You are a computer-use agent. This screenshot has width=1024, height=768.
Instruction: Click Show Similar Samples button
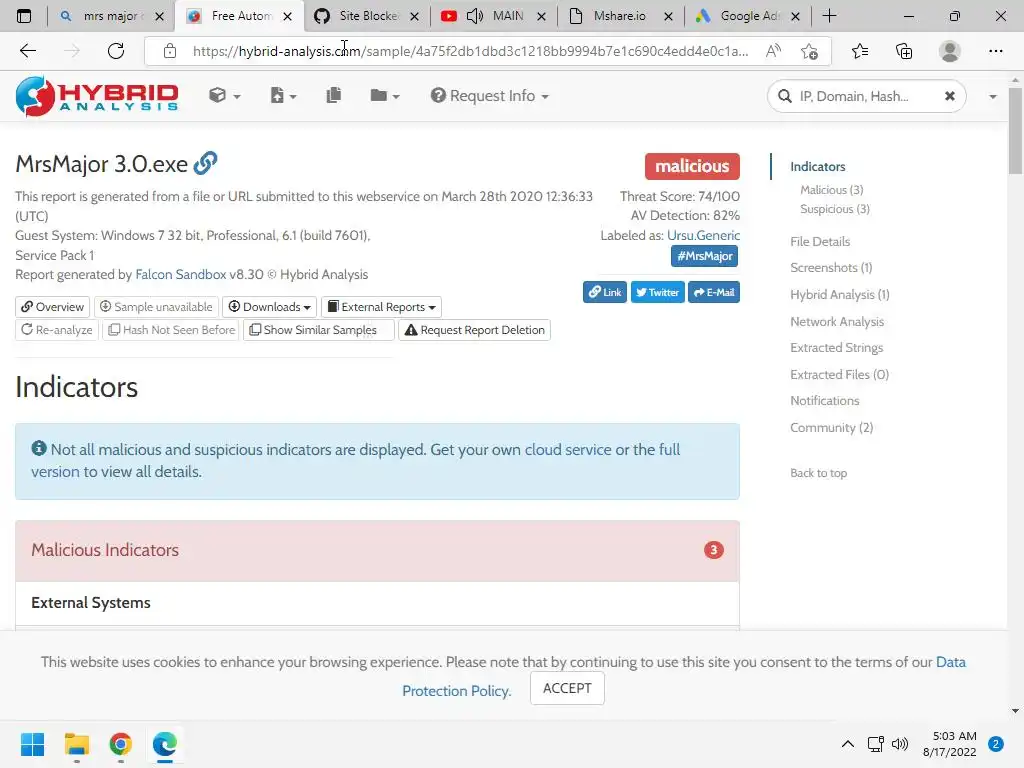[x=319, y=330]
